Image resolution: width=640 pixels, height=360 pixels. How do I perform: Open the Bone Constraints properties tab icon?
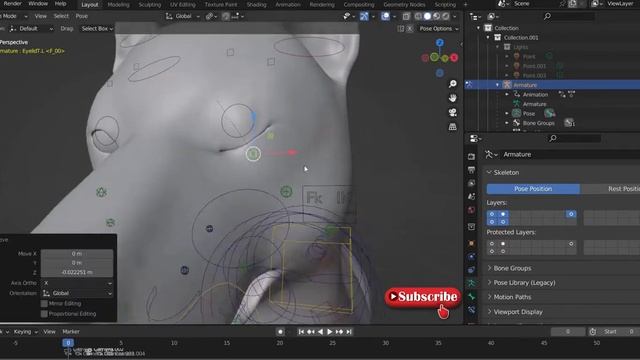(x=471, y=310)
